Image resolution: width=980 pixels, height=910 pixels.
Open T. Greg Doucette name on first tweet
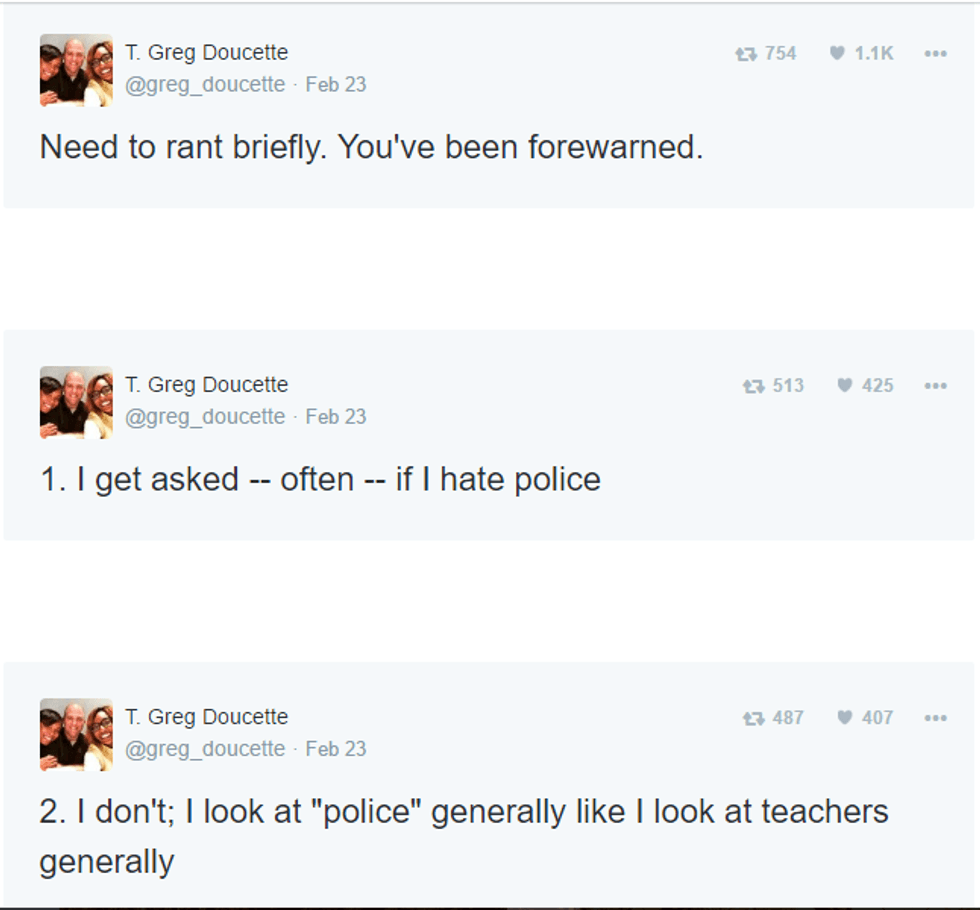[x=206, y=52]
